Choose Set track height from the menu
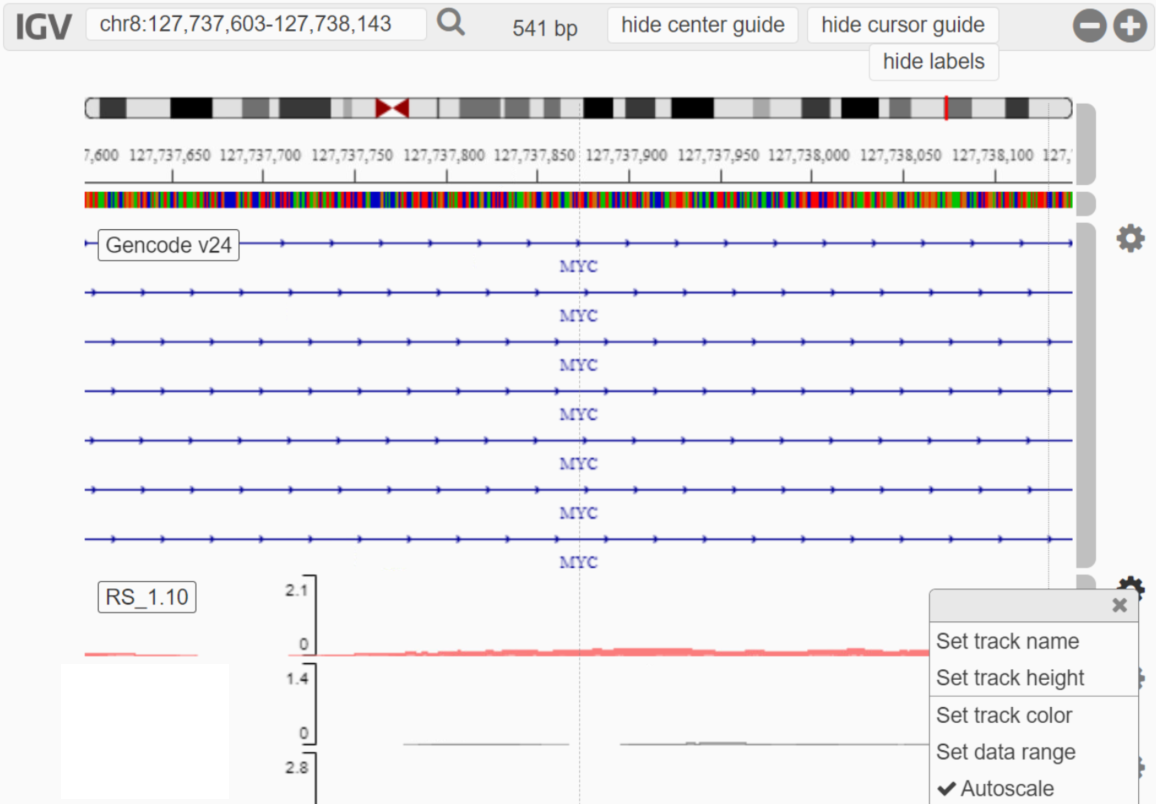1156x804 pixels. click(x=1010, y=678)
